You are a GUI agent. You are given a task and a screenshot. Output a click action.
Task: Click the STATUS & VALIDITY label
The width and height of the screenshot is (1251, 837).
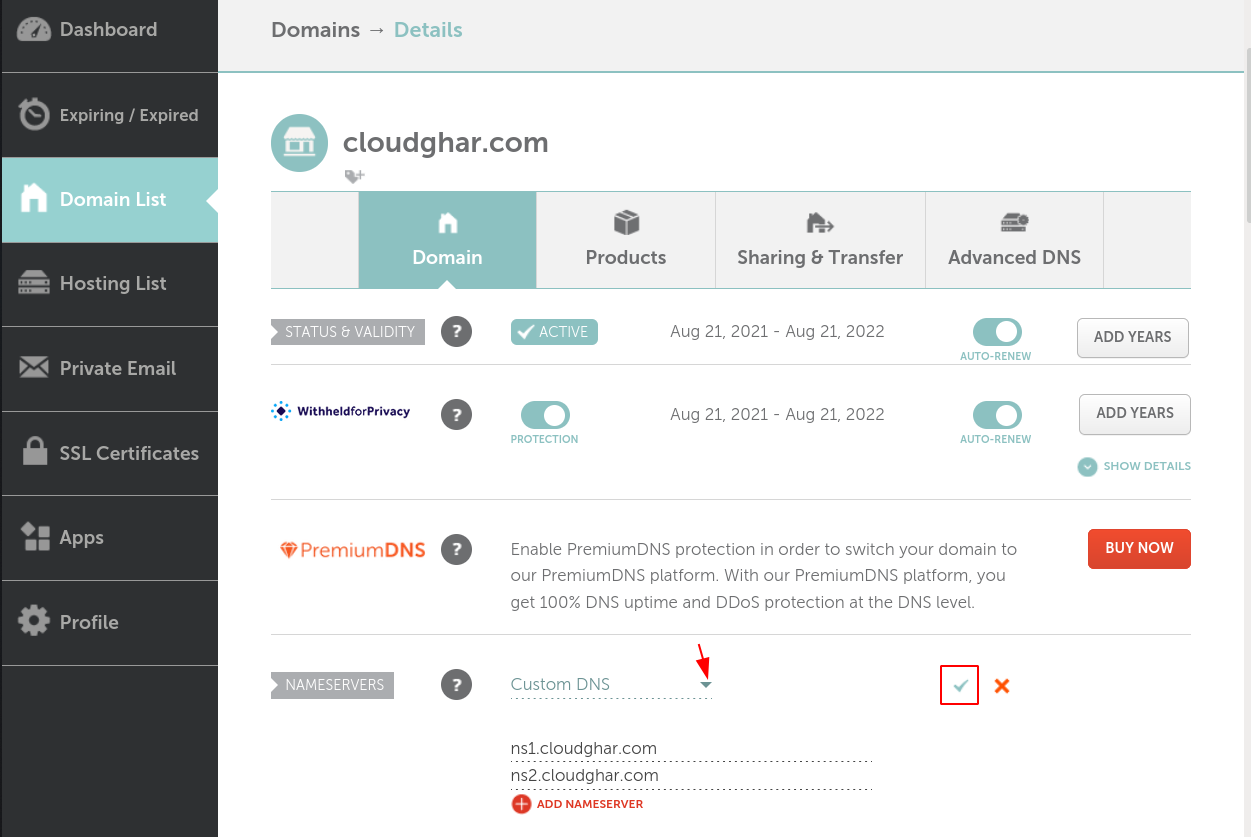click(348, 332)
